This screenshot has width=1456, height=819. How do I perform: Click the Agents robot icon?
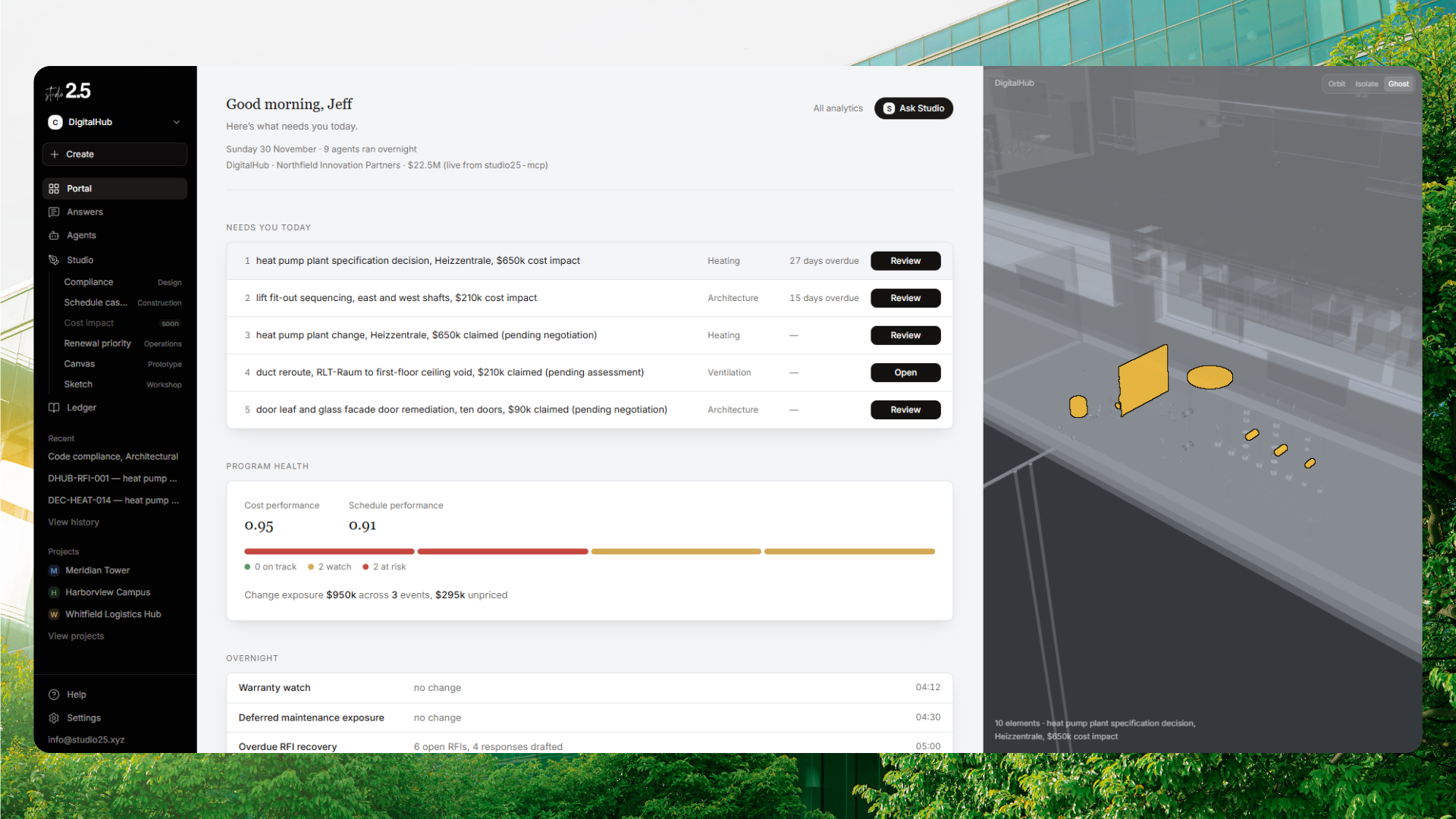coord(54,236)
